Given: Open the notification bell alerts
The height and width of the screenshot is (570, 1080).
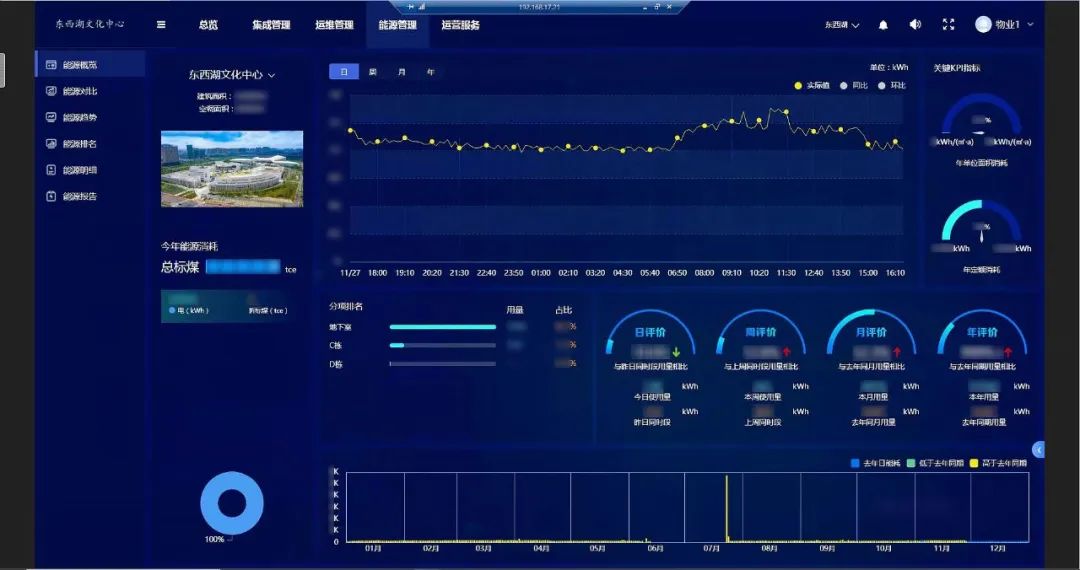Looking at the screenshot, I should pos(883,25).
